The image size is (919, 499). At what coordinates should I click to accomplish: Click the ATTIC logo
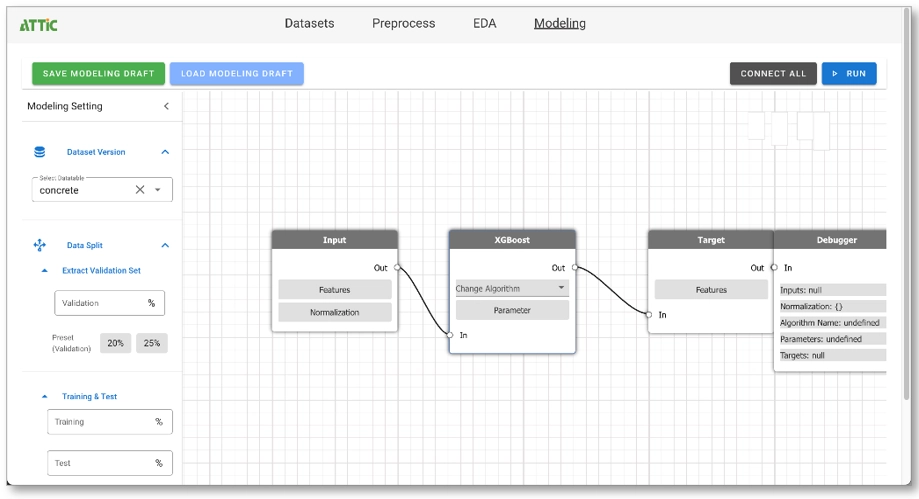38,25
